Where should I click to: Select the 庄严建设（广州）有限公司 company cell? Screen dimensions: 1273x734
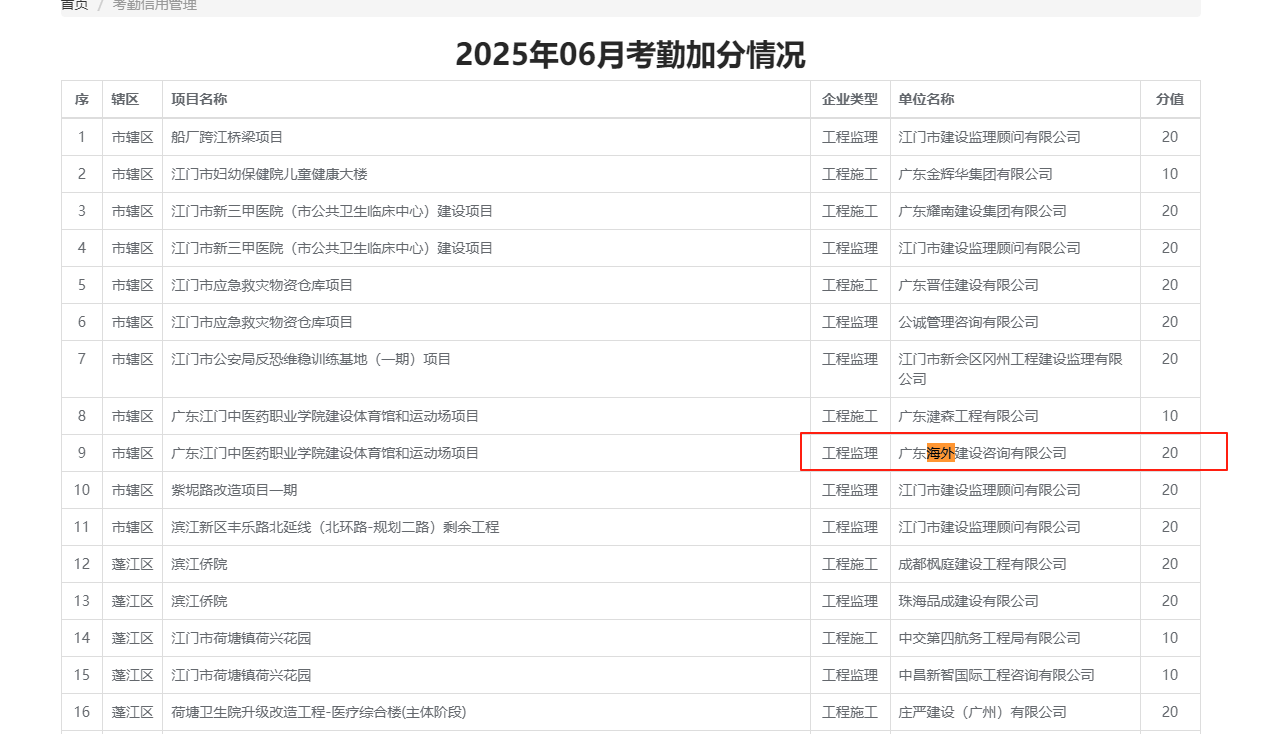[982, 712]
